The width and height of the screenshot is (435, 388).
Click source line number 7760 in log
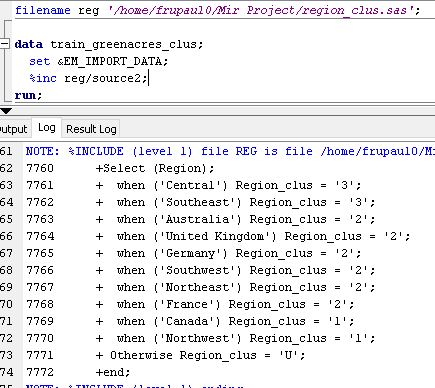40,168
